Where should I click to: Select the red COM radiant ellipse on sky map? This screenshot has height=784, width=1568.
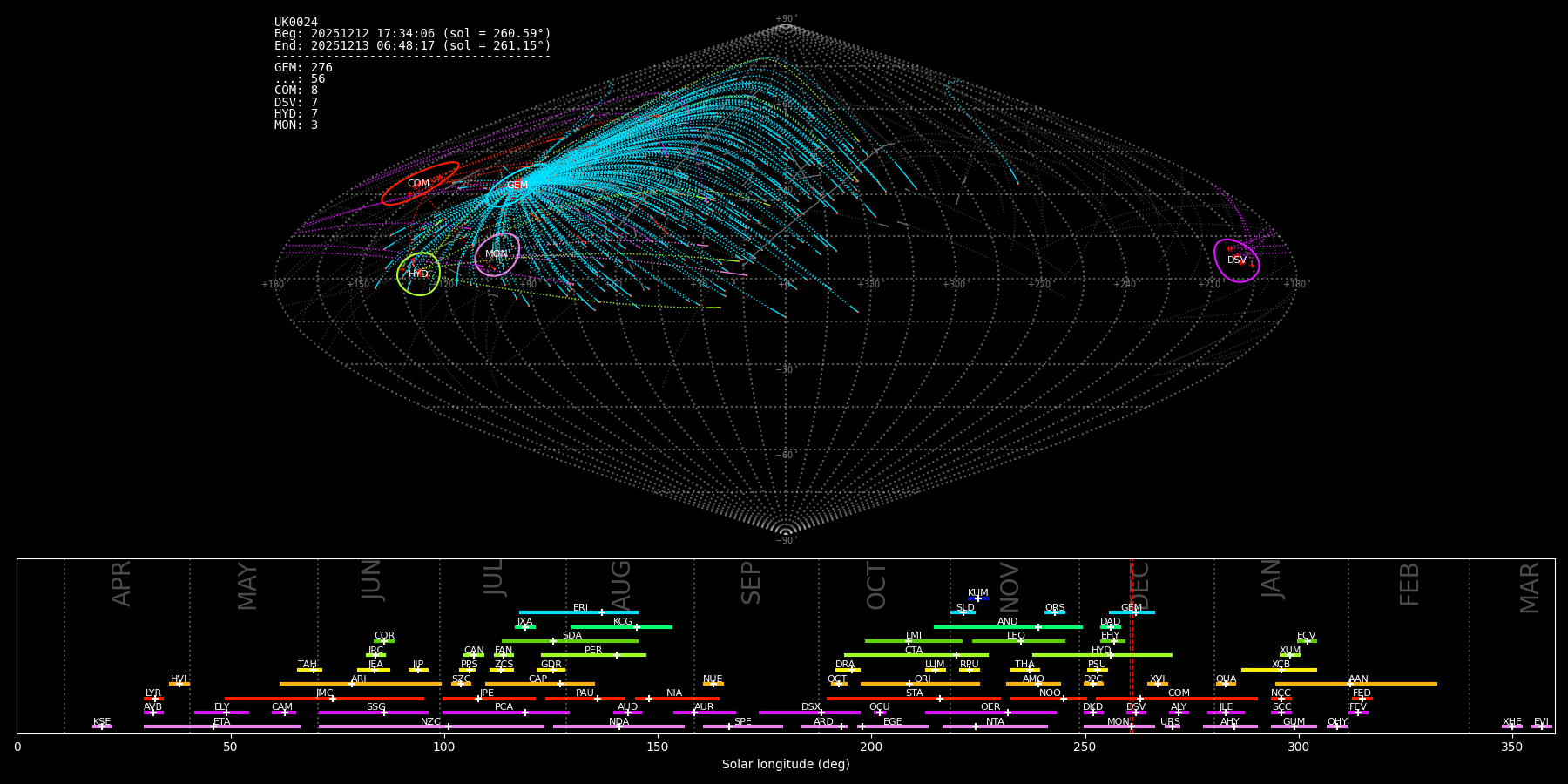point(420,183)
